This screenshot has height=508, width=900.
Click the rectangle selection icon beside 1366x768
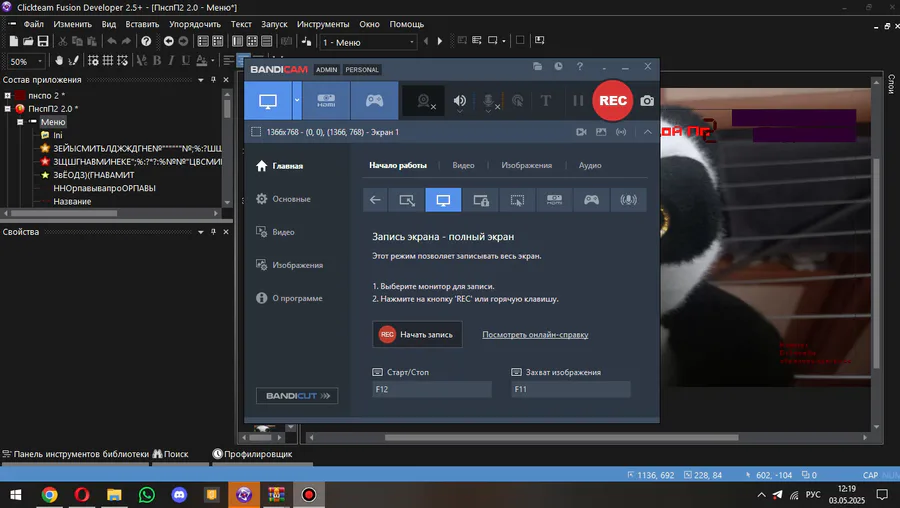(x=256, y=132)
